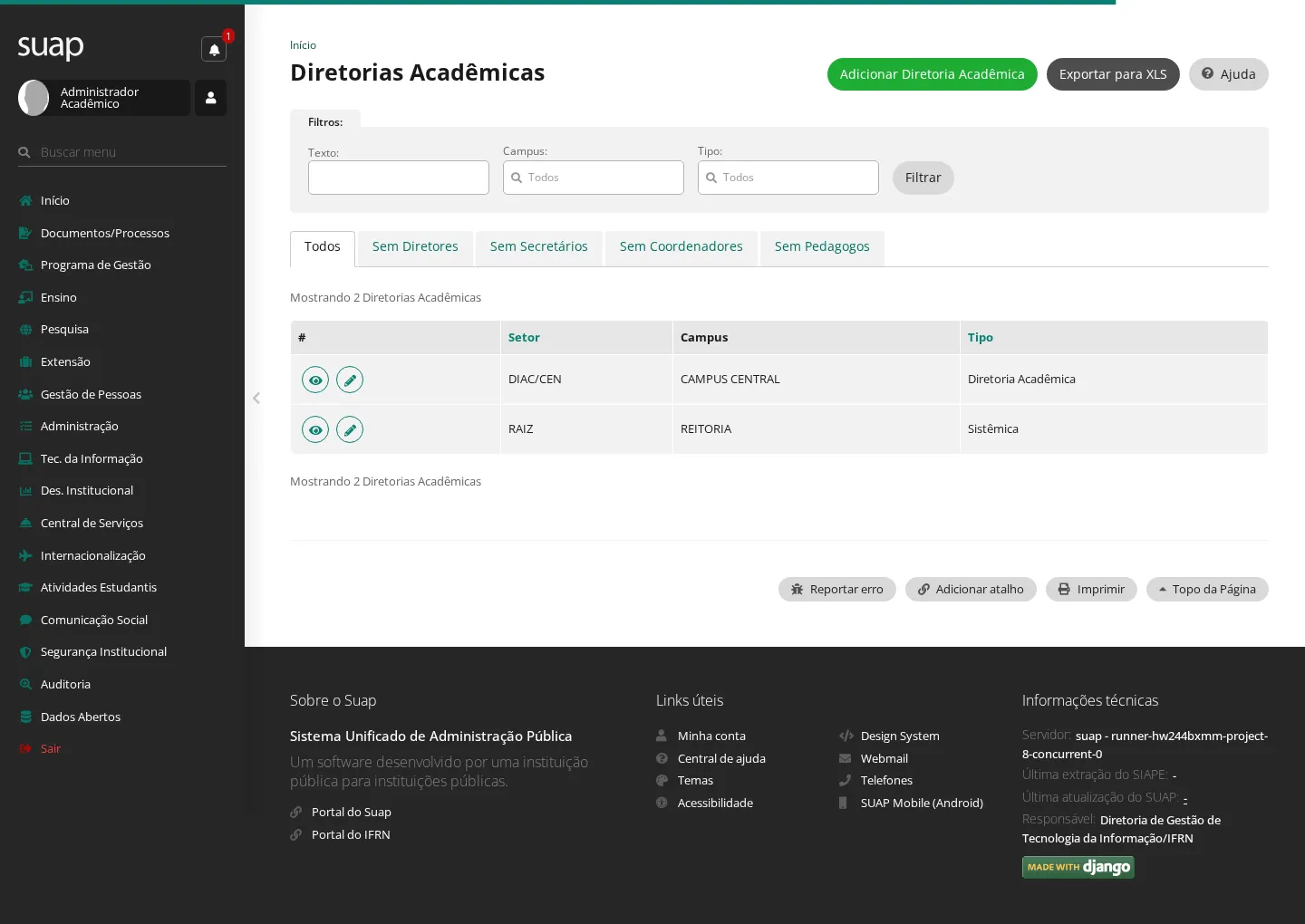Switch to the Sem Coordenadores tab
This screenshot has height=924, width=1305.
(x=681, y=247)
